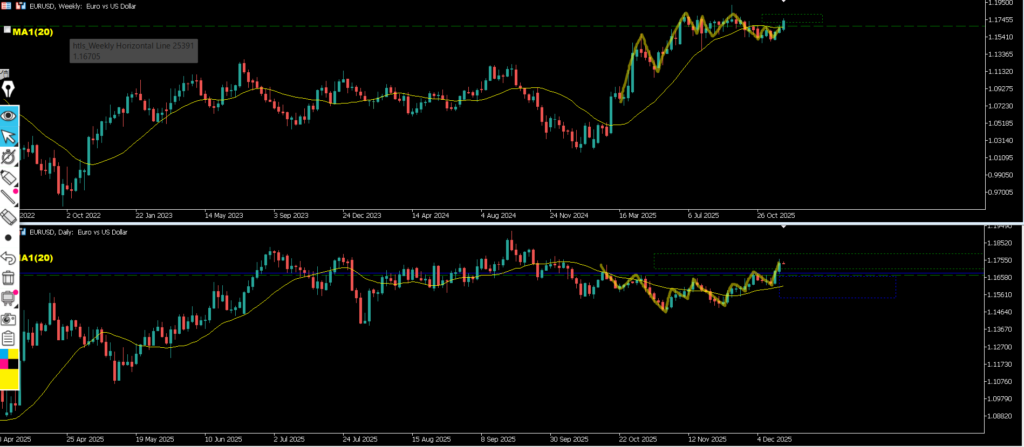This screenshot has width=1024, height=447.
Task: Select the arrow cursor tool
Action: tap(9, 135)
